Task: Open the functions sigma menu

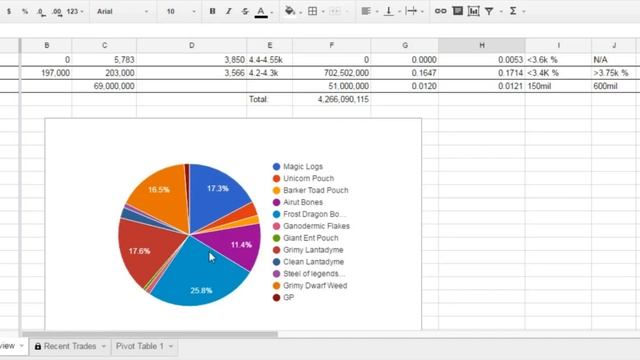Action: [513, 11]
